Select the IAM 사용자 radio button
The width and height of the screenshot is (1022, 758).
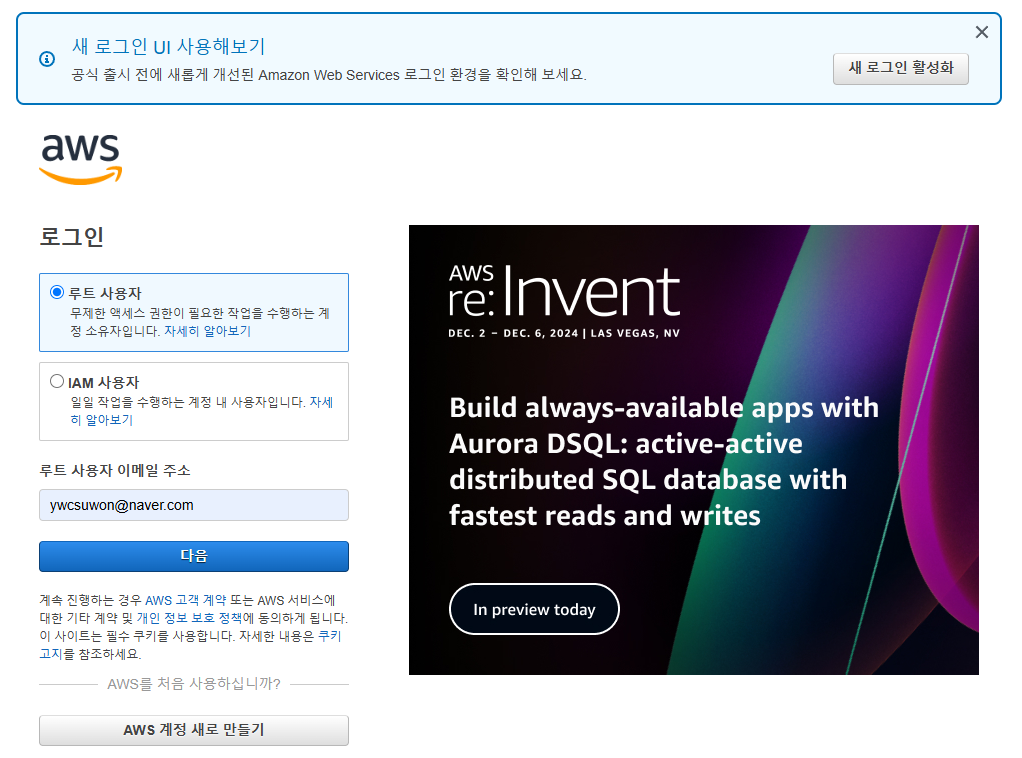(57, 381)
